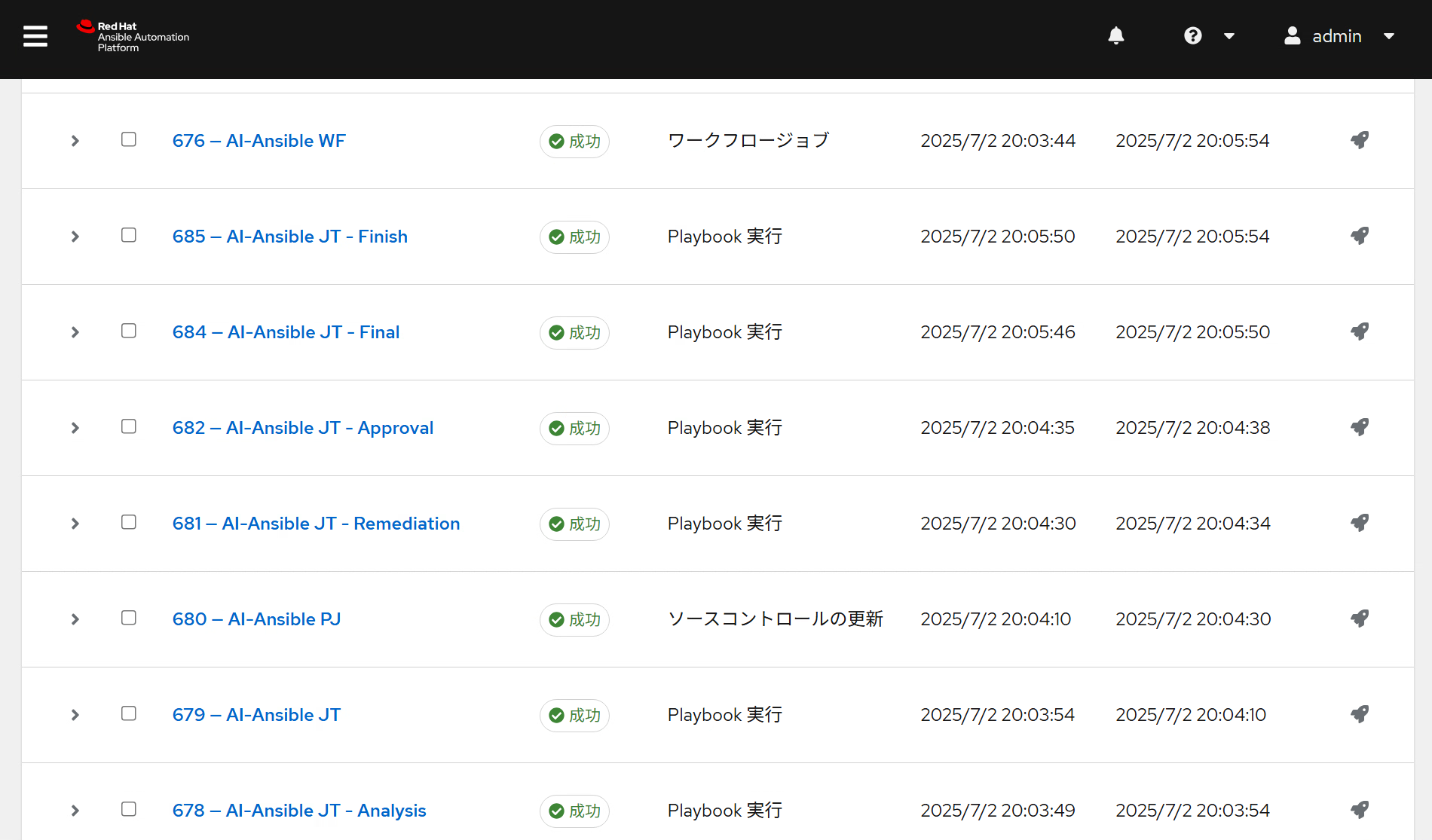
Task: Relaunch job 682 AI-Ansible JT - Approval
Action: [1360, 427]
